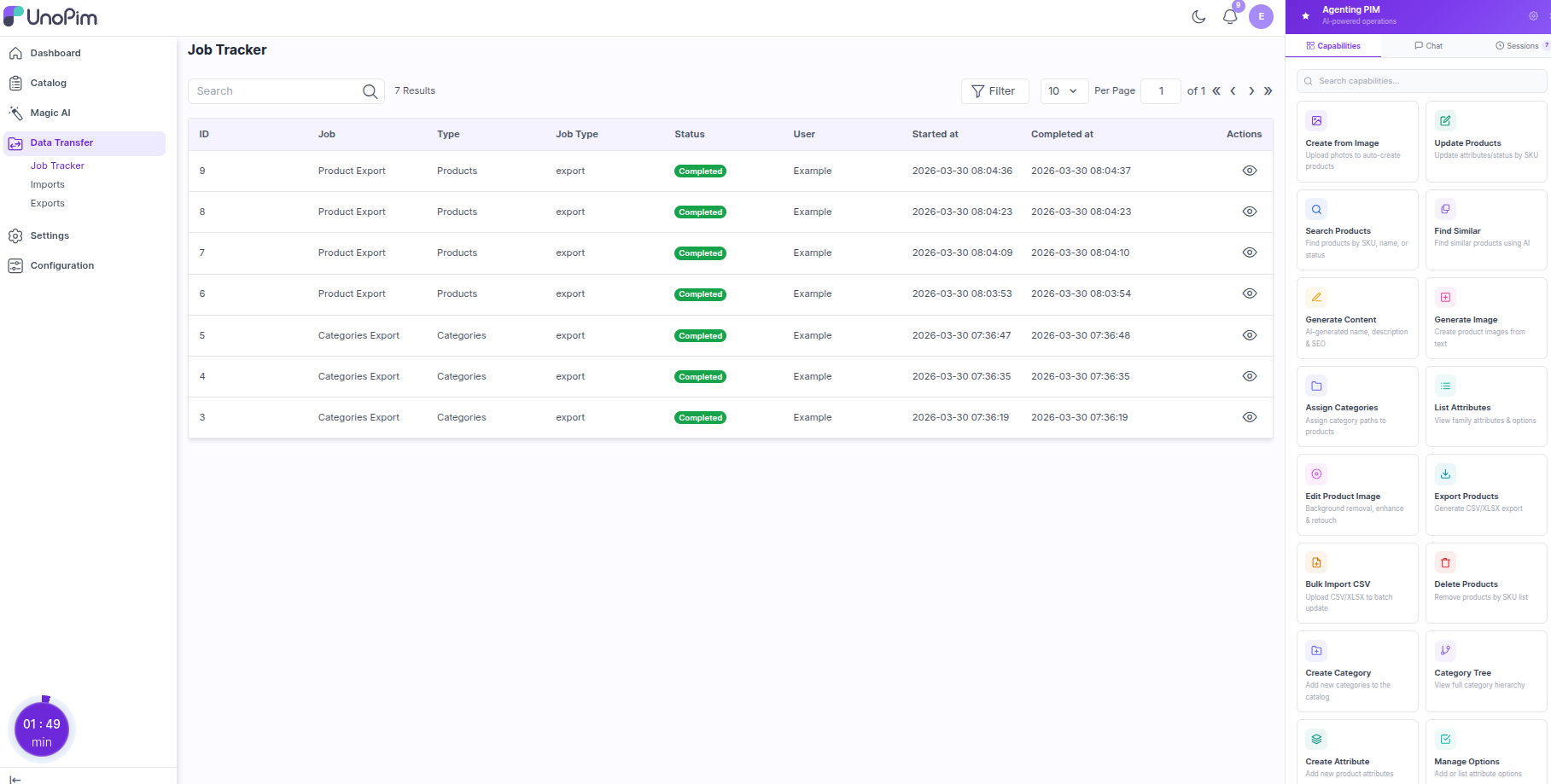
Task: View details of job ID 5
Action: pyautogui.click(x=1250, y=335)
